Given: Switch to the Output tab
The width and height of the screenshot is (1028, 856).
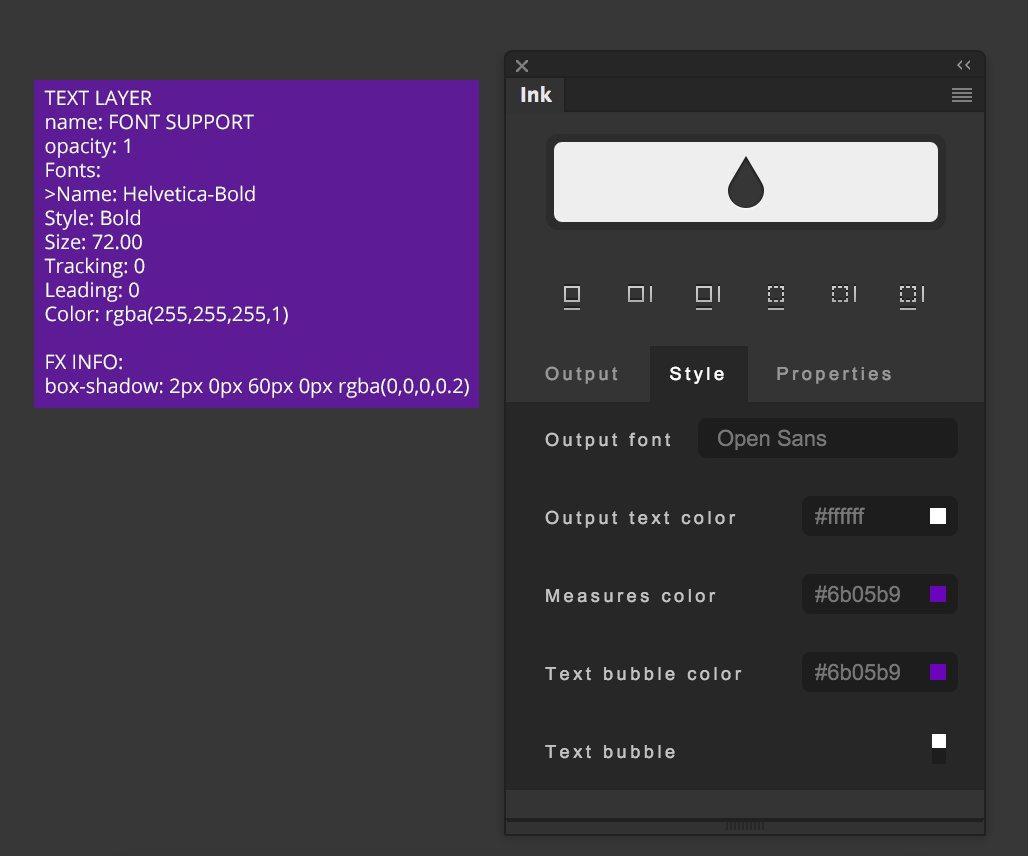Looking at the screenshot, I should tap(582, 374).
